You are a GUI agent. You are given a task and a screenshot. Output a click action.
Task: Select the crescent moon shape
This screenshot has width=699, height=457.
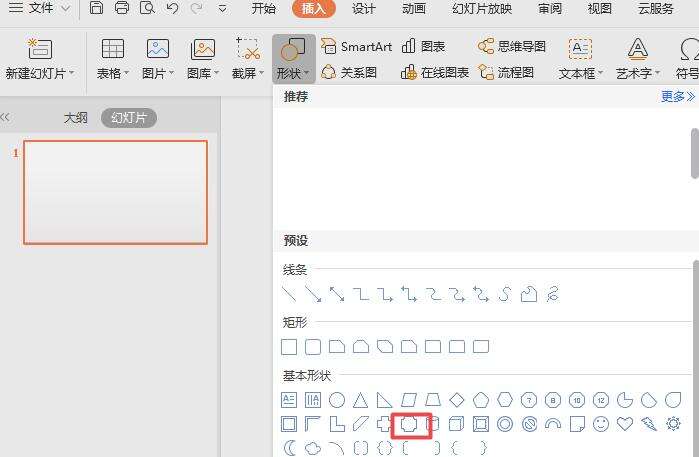[289, 448]
